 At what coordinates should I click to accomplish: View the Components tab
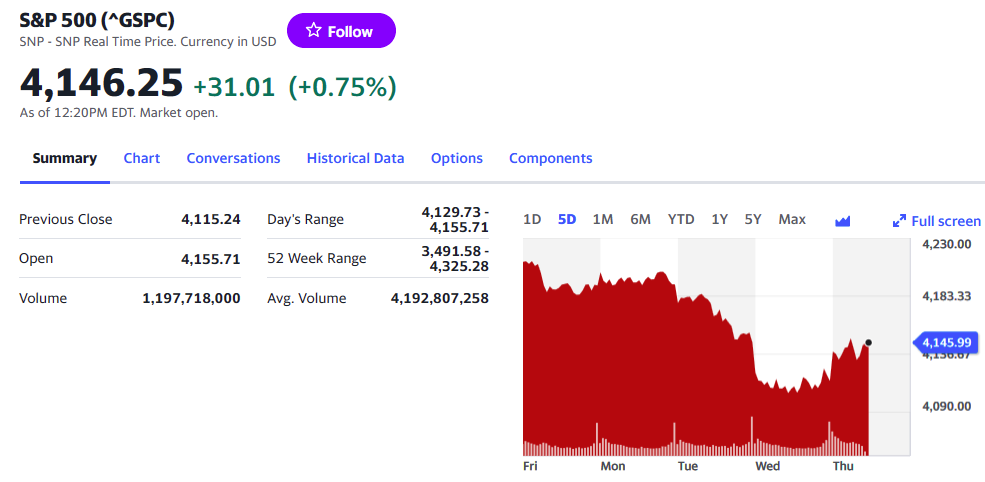click(x=550, y=158)
